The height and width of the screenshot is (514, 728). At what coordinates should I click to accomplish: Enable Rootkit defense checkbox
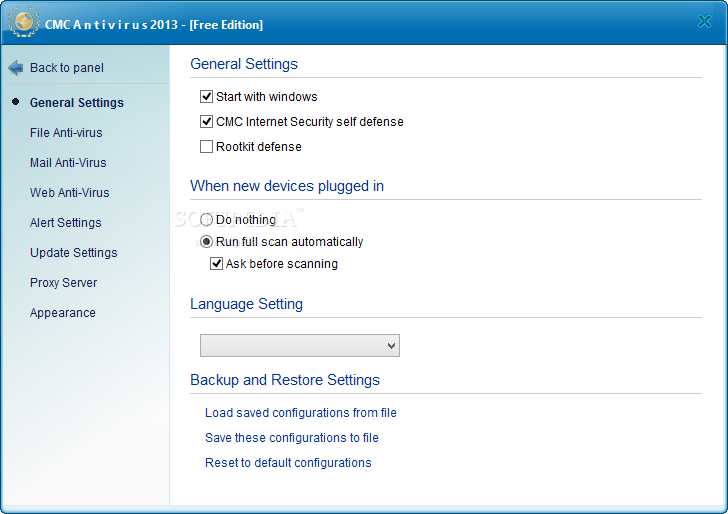point(206,147)
